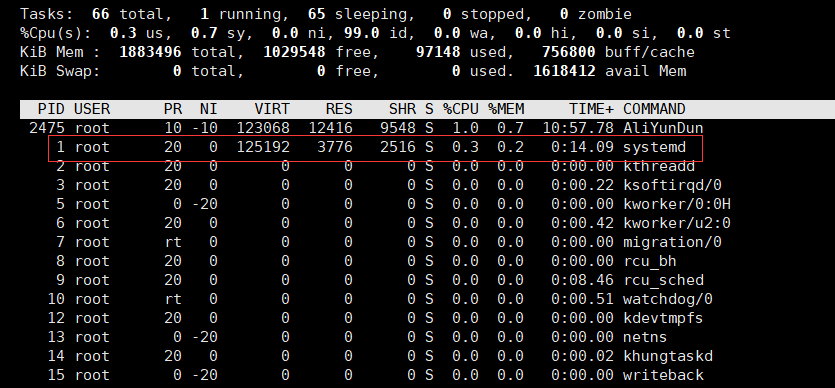The height and width of the screenshot is (388, 835).
Task: Click systemd RES value 3776
Action: (335, 147)
